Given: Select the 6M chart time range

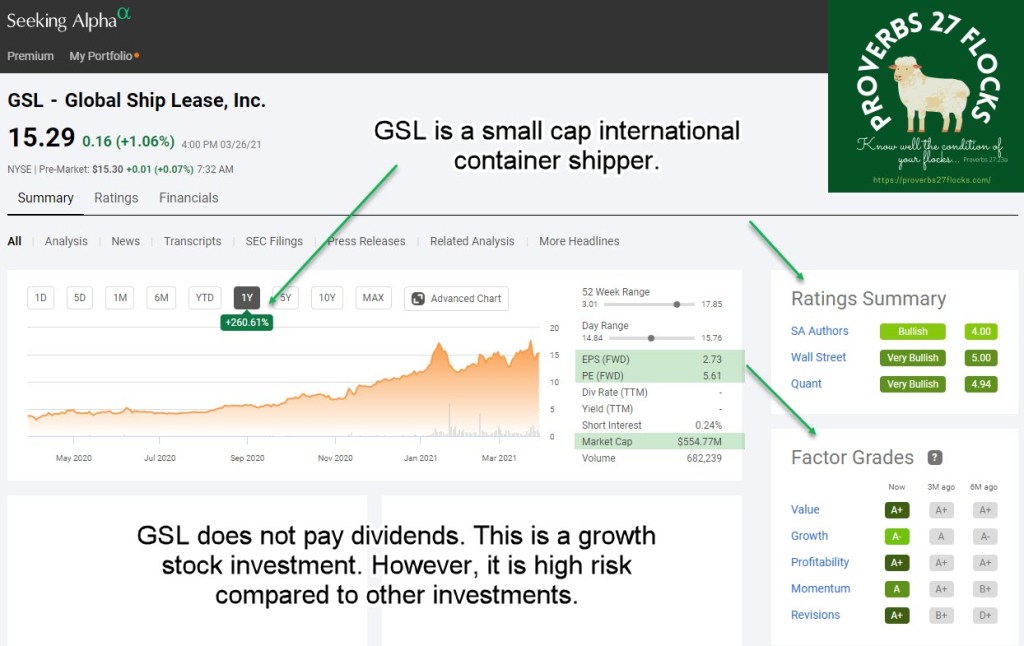Looking at the screenshot, I should (x=160, y=298).
